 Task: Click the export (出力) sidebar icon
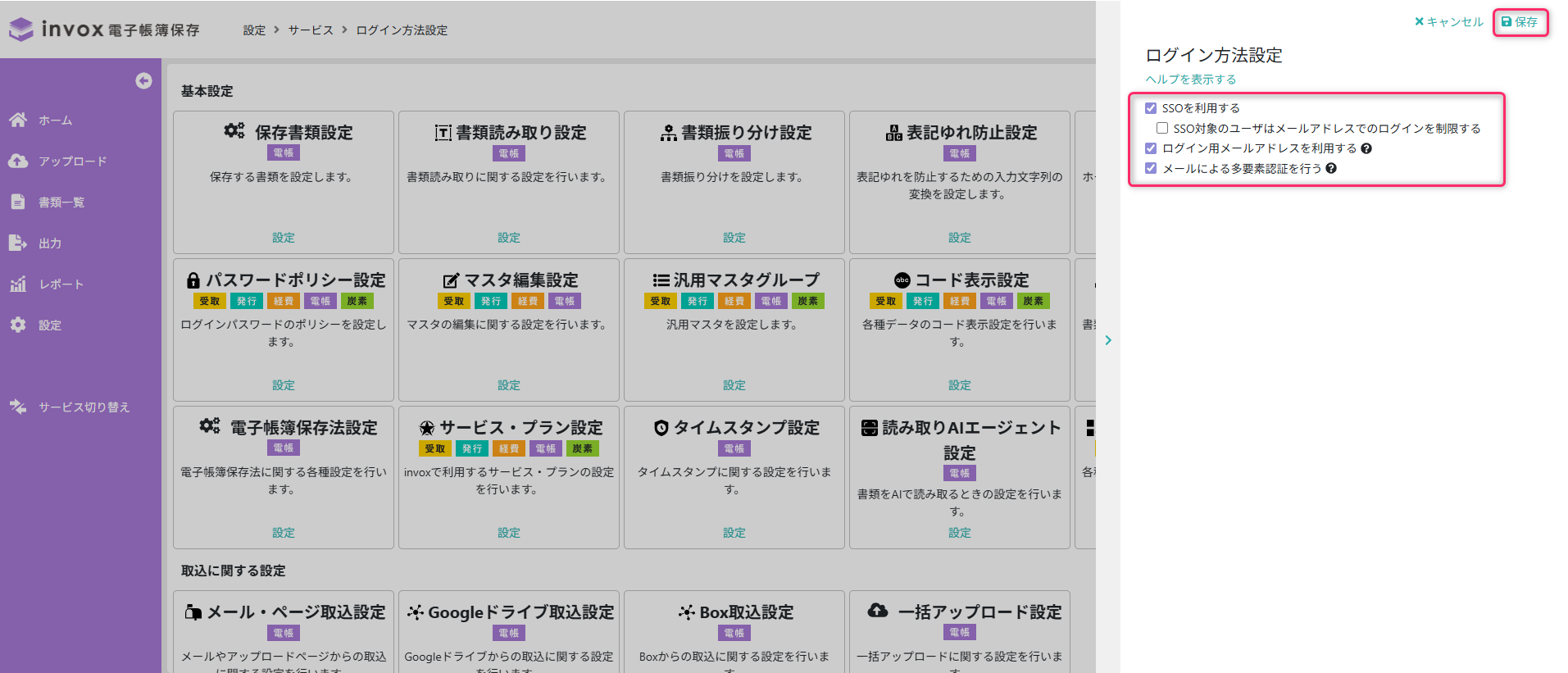pos(18,243)
